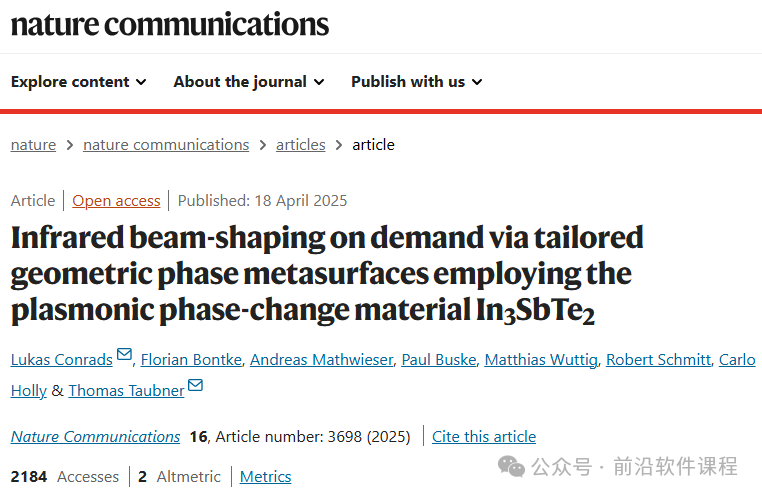The height and width of the screenshot is (497, 762).
Task: Go to nature breadcrumb link
Action: (x=34, y=145)
